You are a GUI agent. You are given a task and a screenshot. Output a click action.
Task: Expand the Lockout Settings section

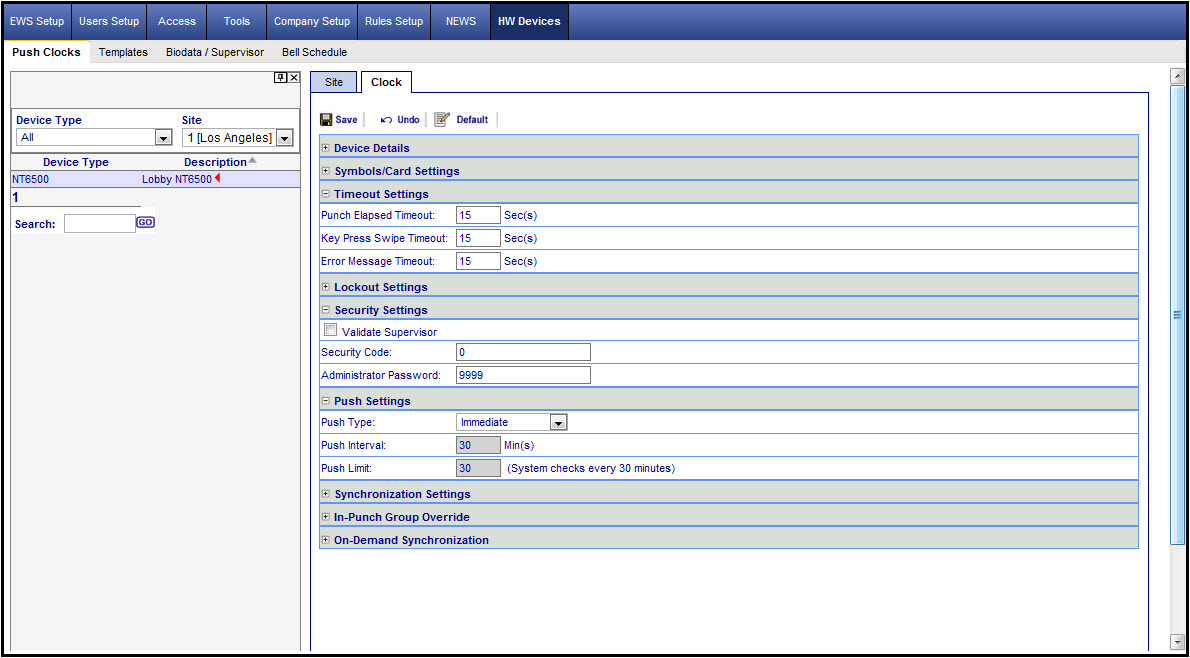coord(326,287)
